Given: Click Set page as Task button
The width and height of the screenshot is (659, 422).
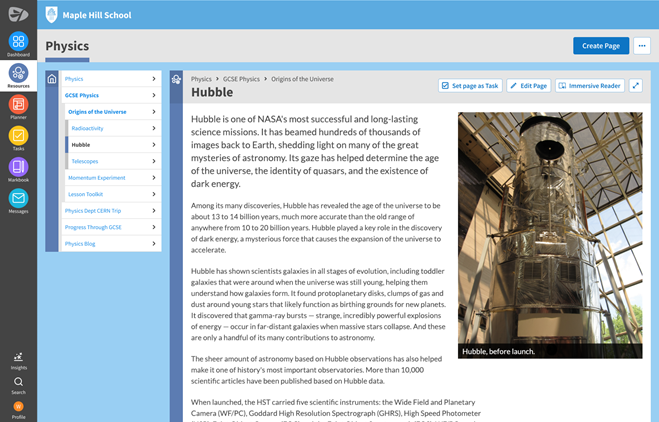Looking at the screenshot, I should (x=470, y=86).
